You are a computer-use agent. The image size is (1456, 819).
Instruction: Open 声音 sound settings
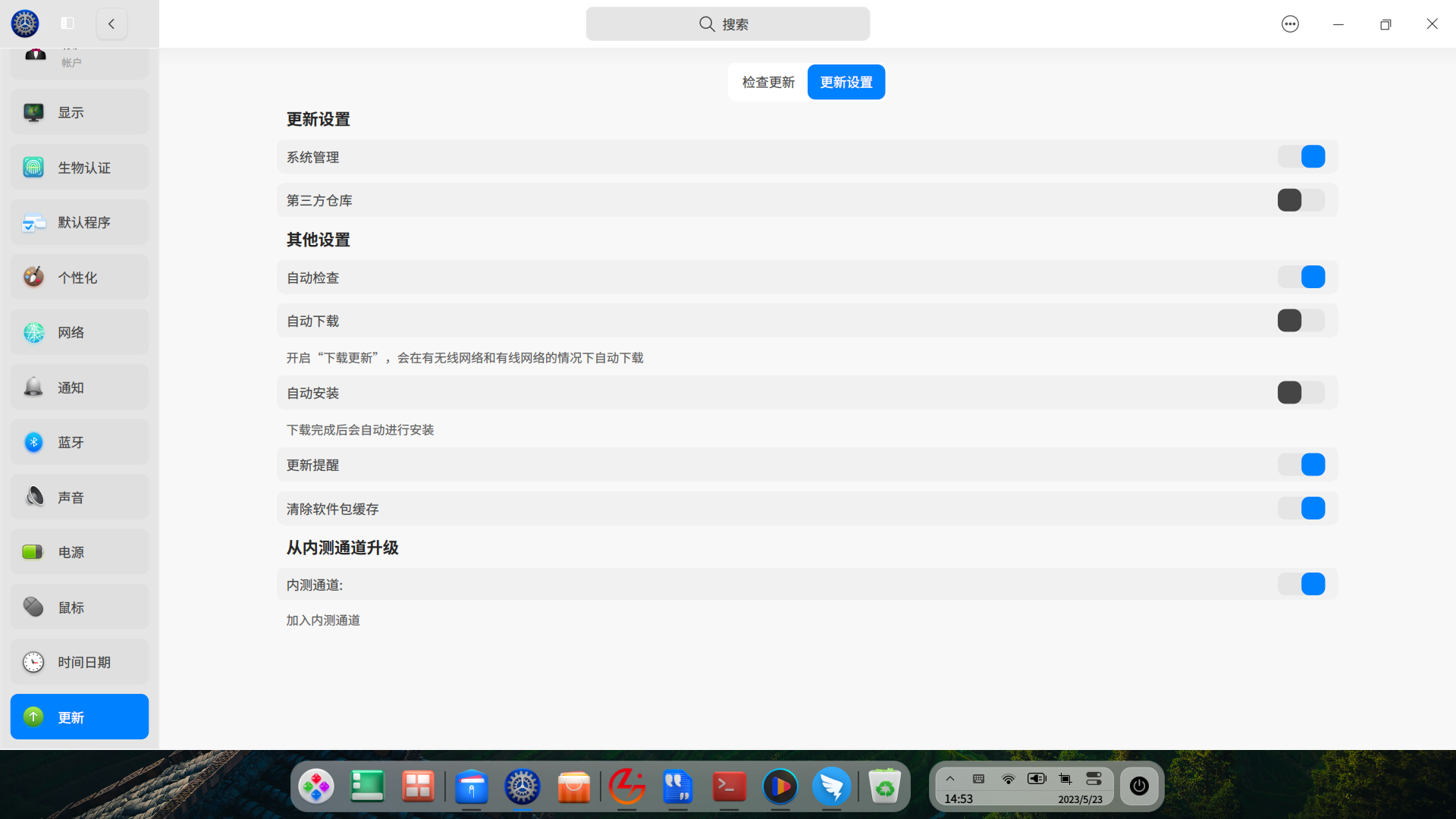79,497
